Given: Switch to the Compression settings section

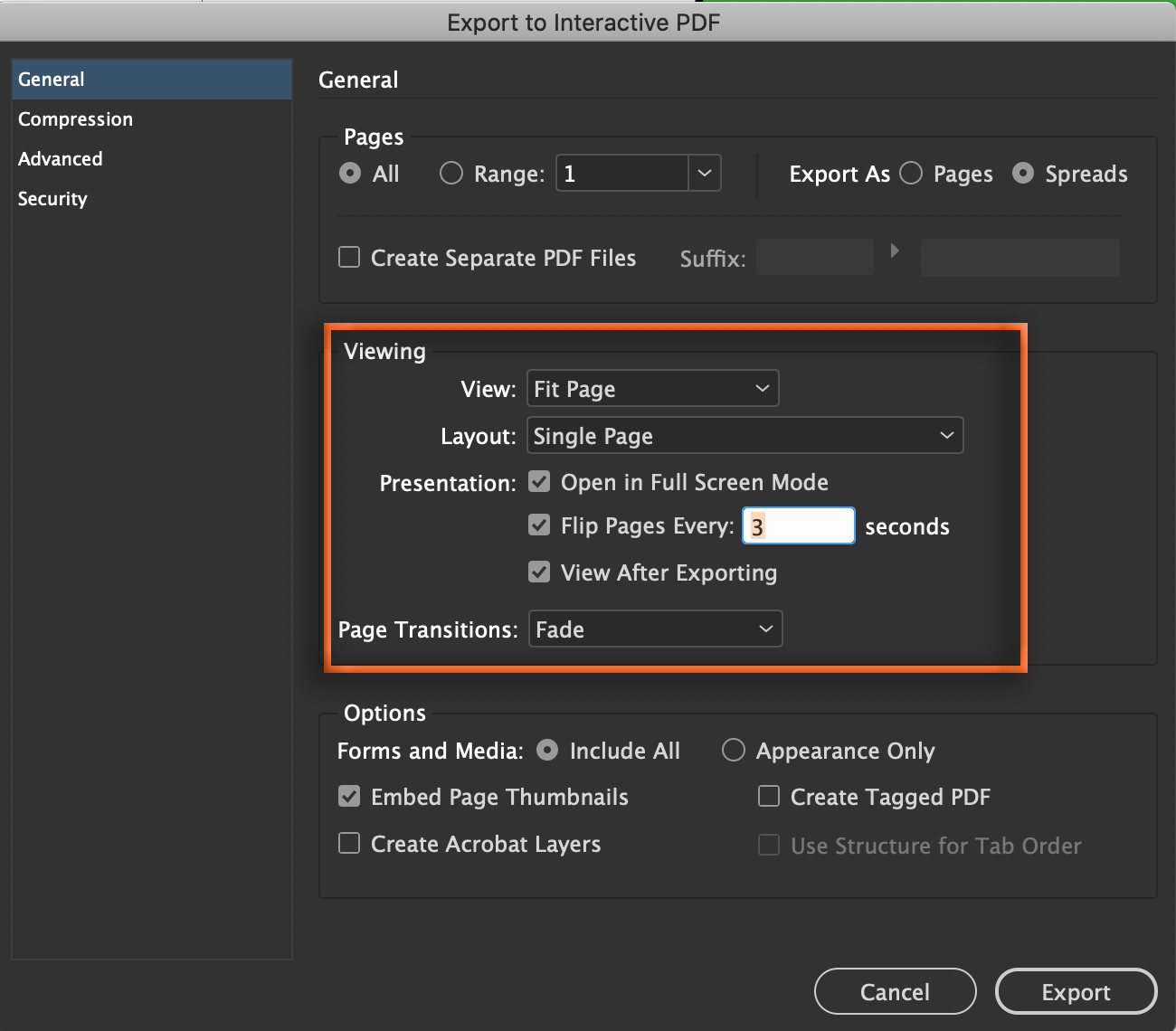Looking at the screenshot, I should (x=75, y=118).
